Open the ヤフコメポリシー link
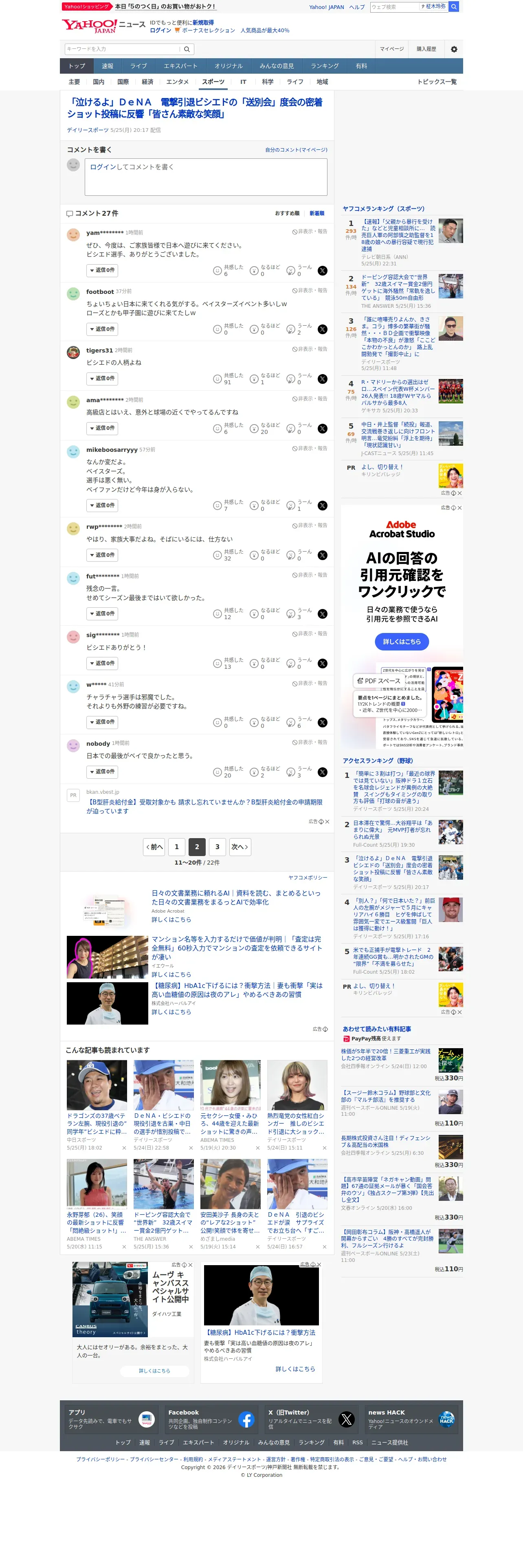523x1568 pixels. (308, 878)
